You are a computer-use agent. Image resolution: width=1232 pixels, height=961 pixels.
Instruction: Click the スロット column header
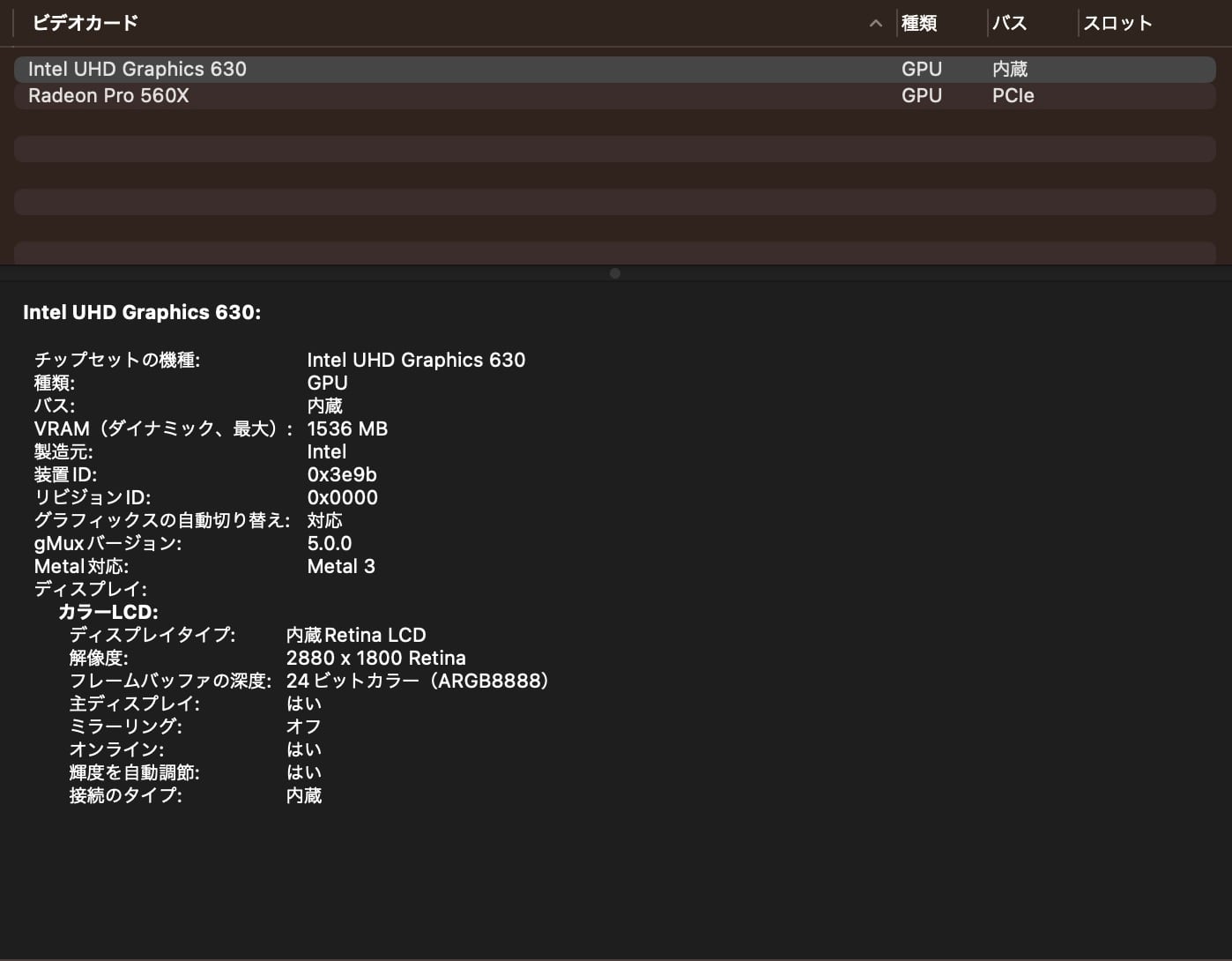(1117, 24)
